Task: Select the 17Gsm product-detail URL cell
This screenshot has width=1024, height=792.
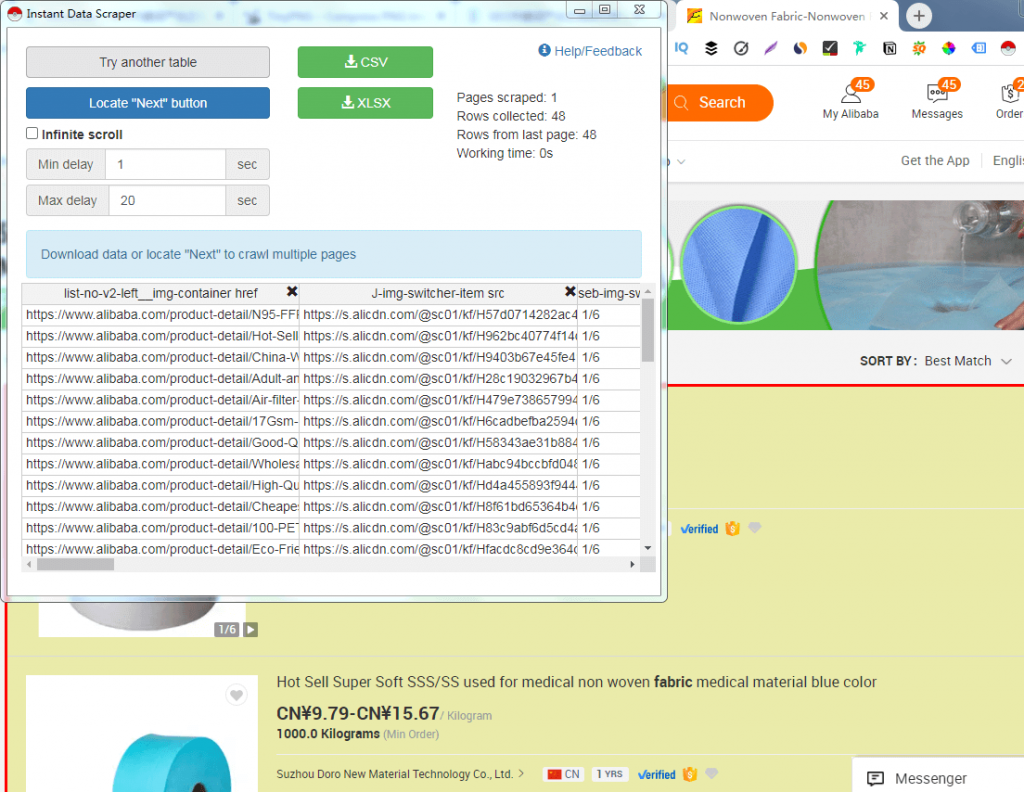Action: (x=161, y=422)
